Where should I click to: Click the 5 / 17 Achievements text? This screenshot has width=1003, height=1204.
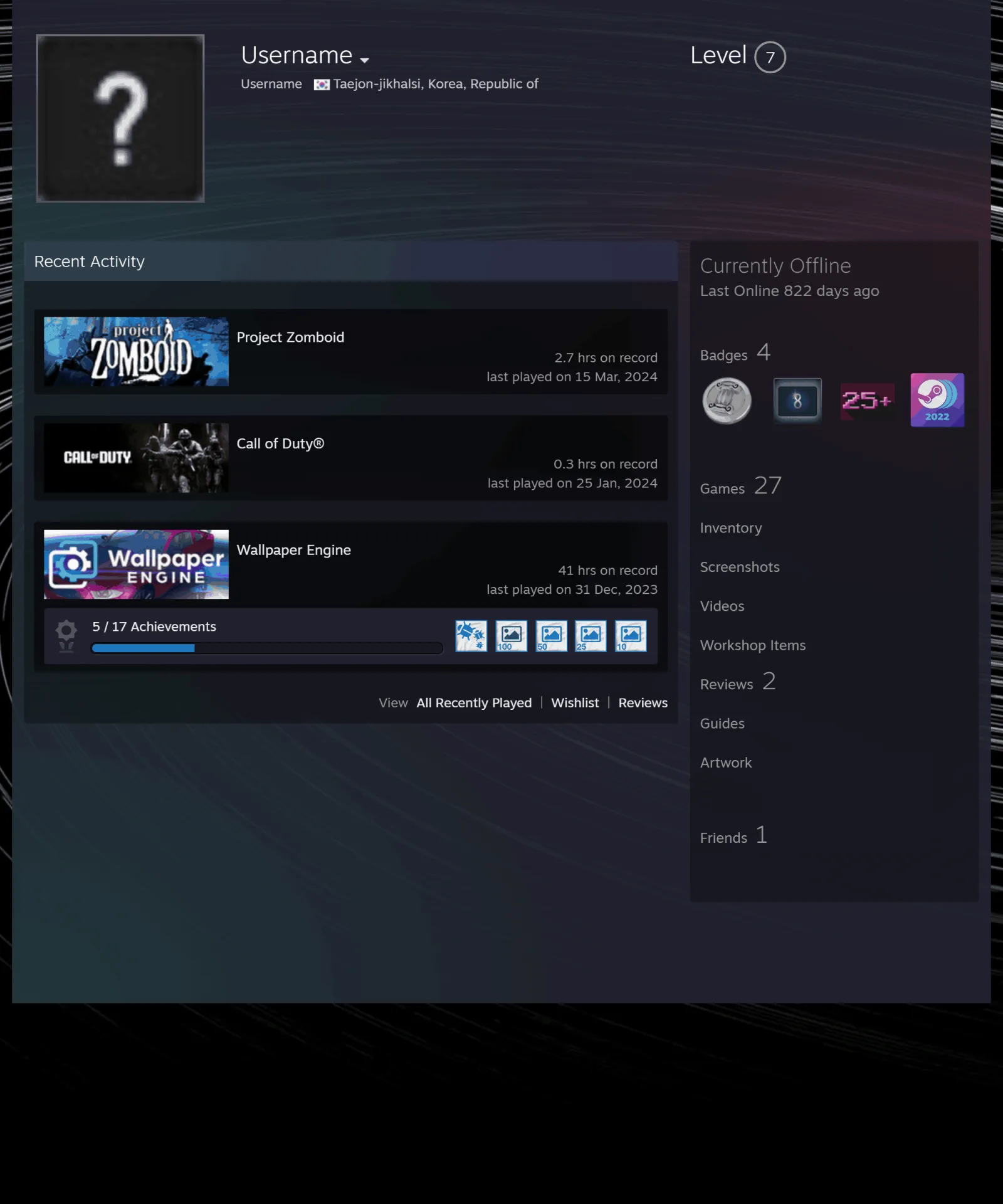pyautogui.click(x=154, y=626)
